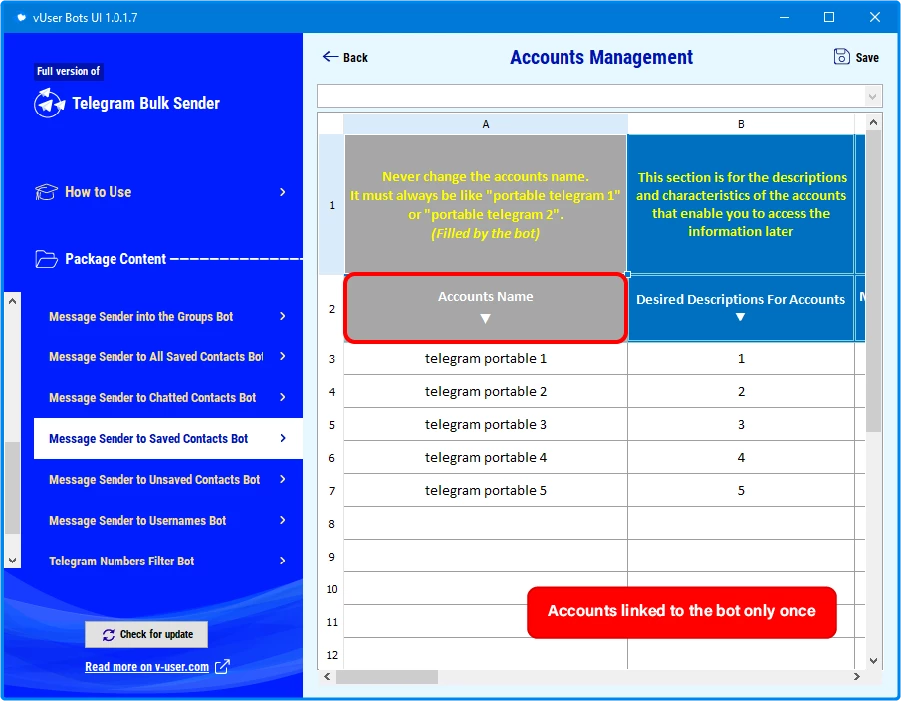
Task: Click the Accounts Management title
Action: pyautogui.click(x=602, y=57)
